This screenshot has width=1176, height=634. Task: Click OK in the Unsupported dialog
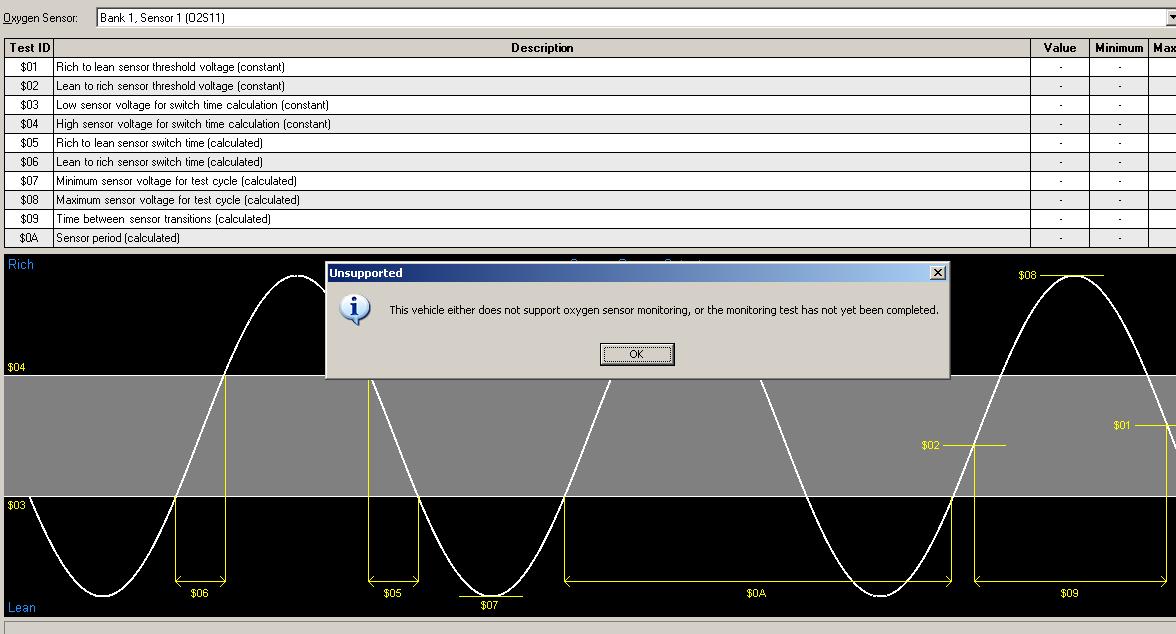point(636,354)
